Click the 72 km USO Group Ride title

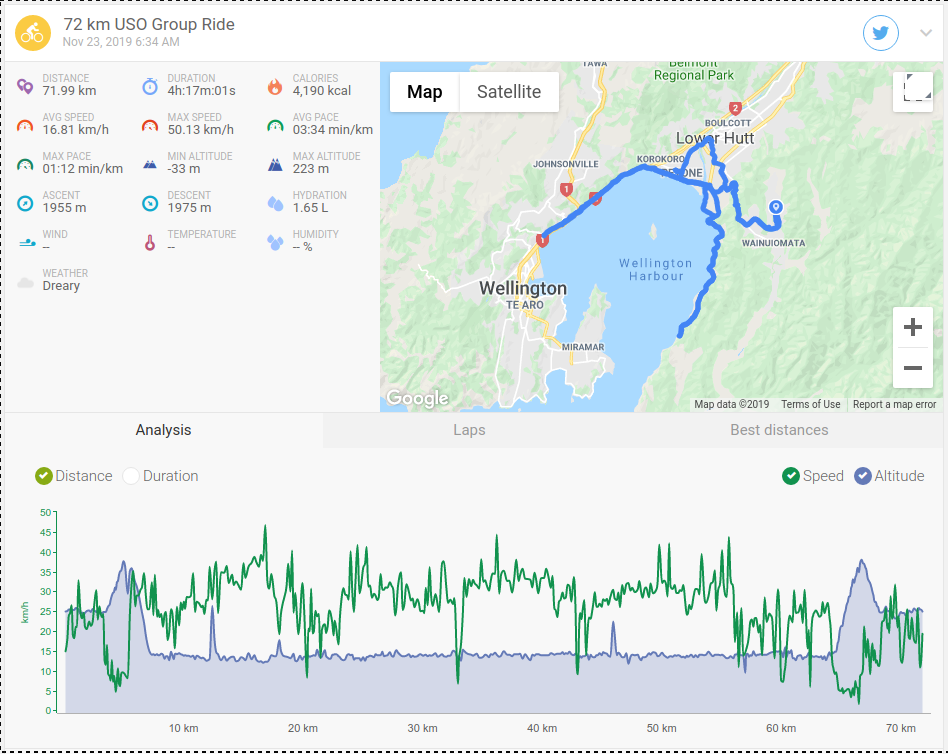point(149,24)
